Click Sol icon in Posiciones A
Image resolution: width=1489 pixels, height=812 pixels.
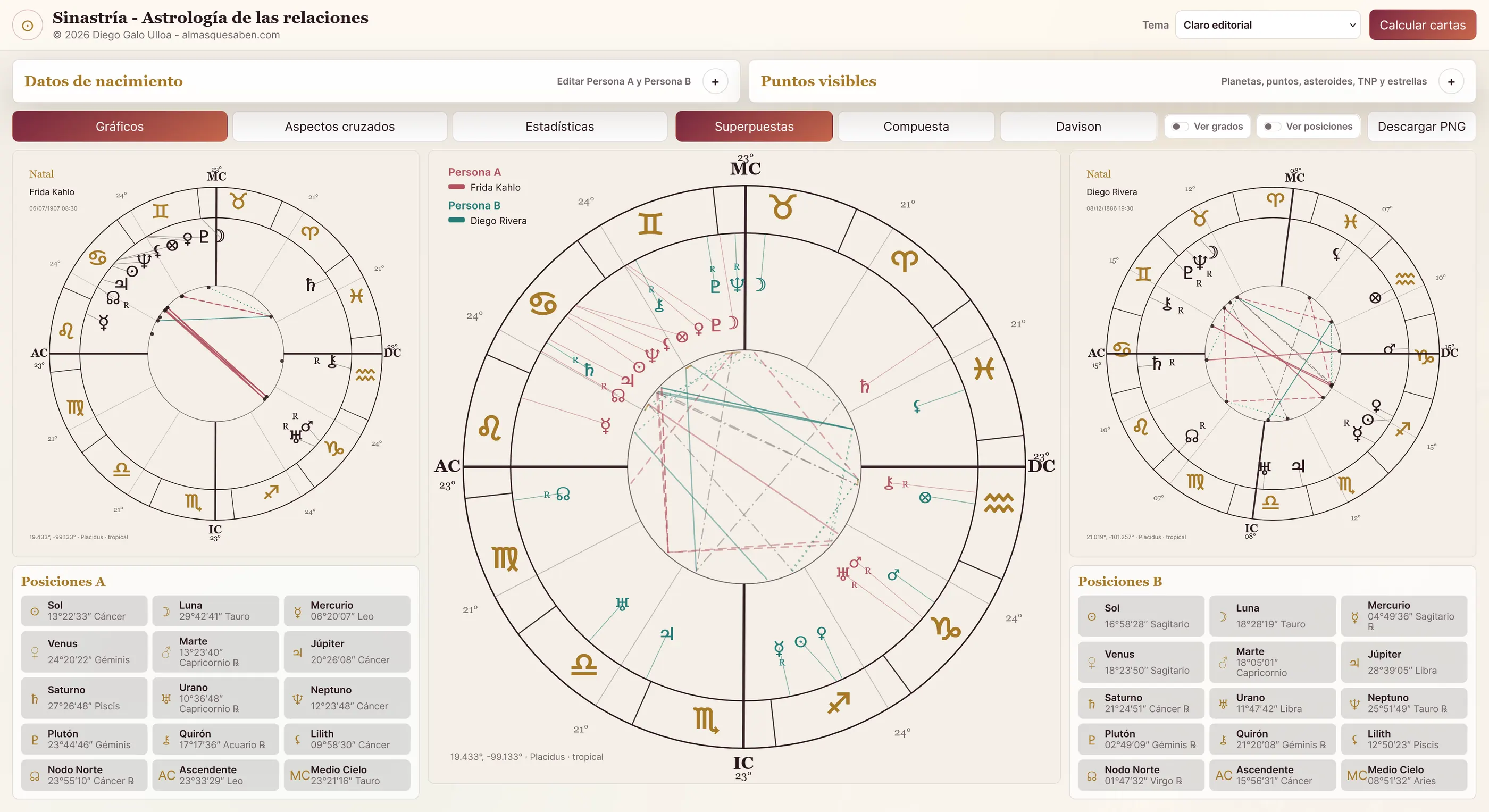click(35, 612)
